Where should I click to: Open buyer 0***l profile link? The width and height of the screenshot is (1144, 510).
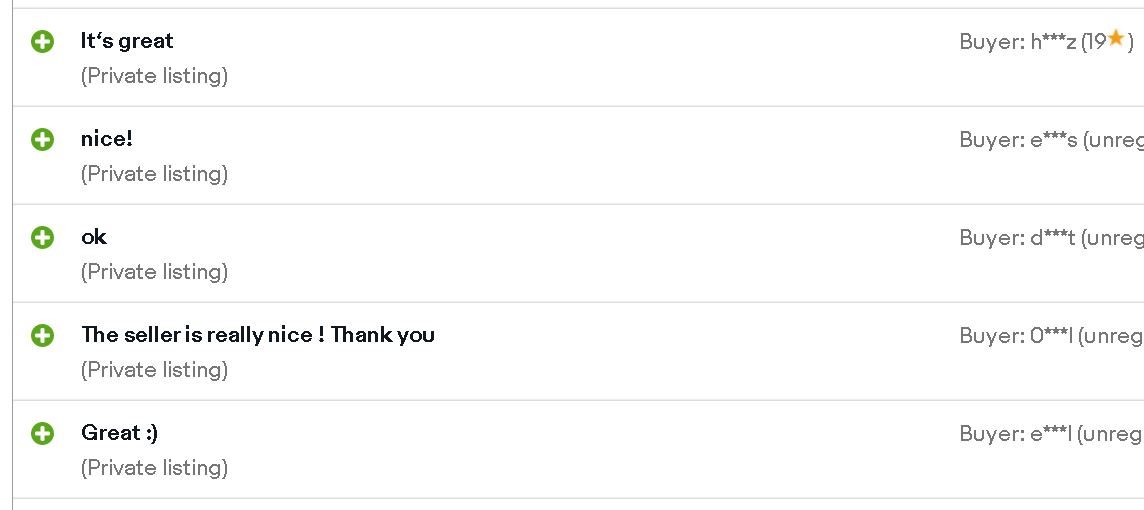tap(1052, 336)
